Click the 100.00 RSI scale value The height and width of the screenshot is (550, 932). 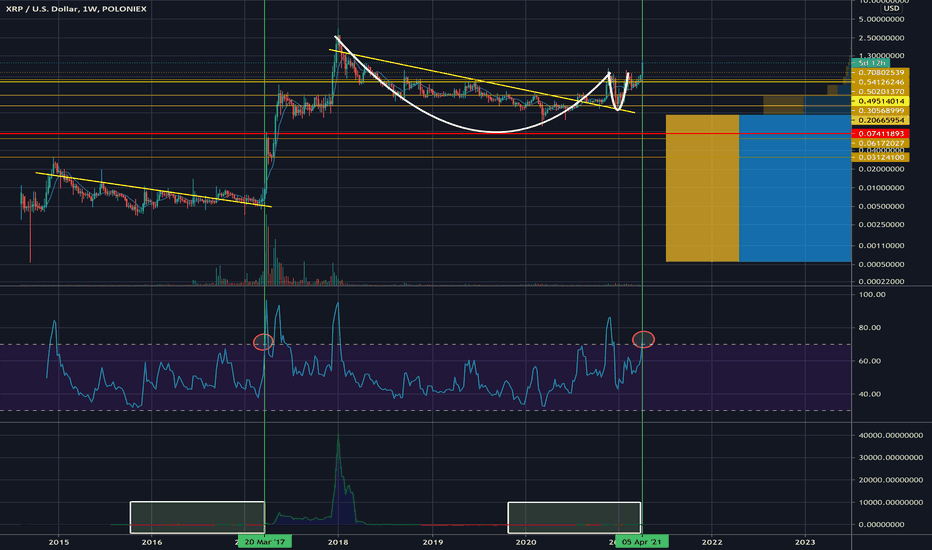[872, 295]
